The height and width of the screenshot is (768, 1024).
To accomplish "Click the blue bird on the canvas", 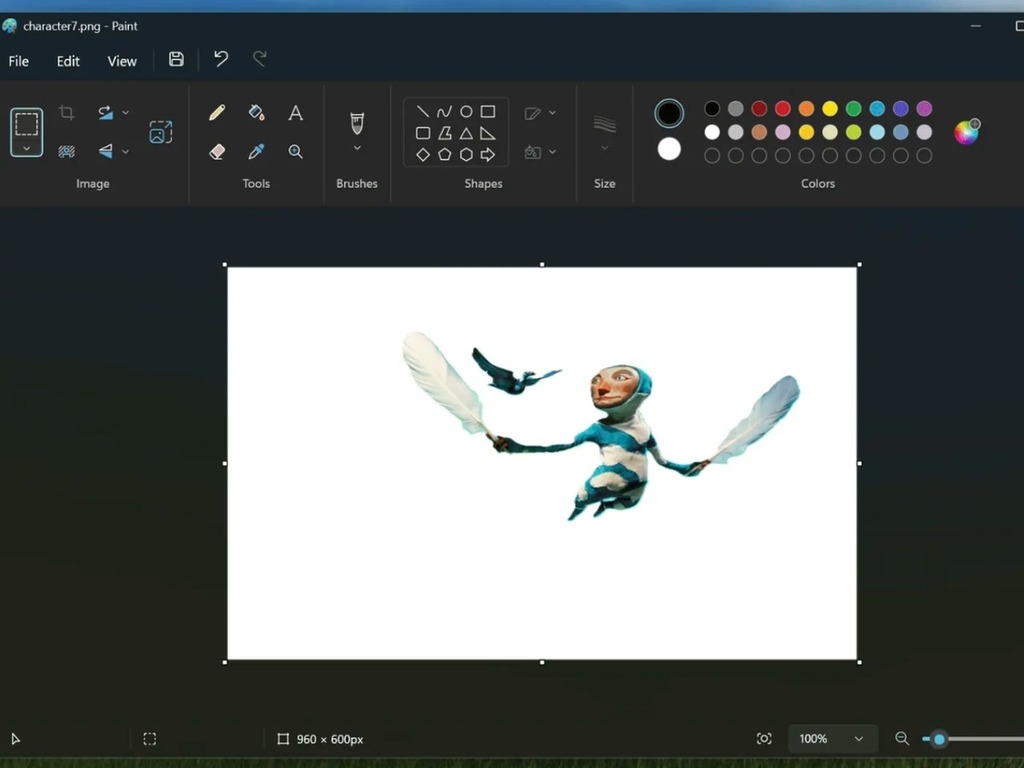I will click(x=516, y=371).
